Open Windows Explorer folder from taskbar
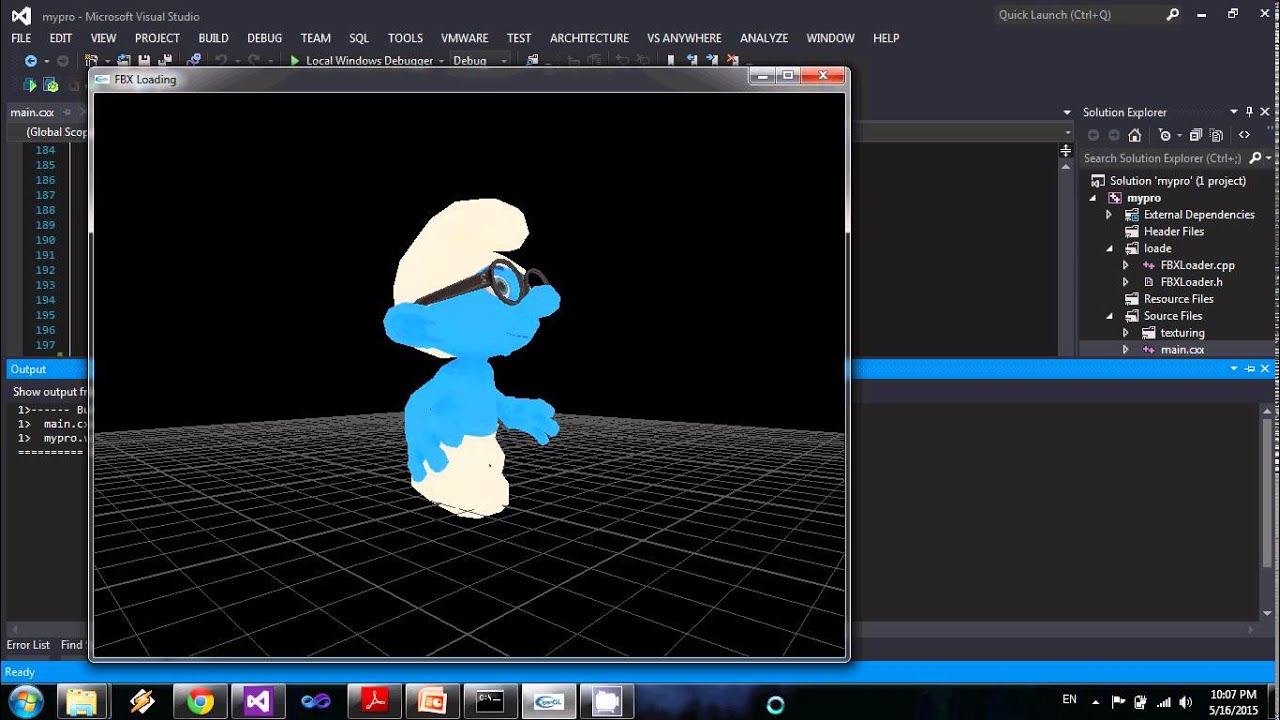This screenshot has height=720, width=1280. pos(84,702)
